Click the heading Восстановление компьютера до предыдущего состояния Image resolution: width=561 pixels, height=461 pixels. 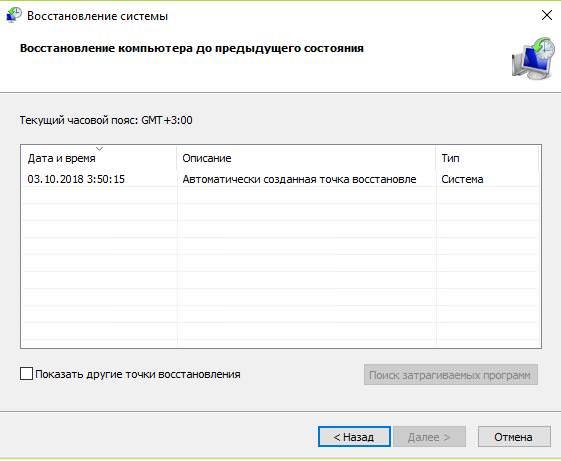click(x=192, y=48)
